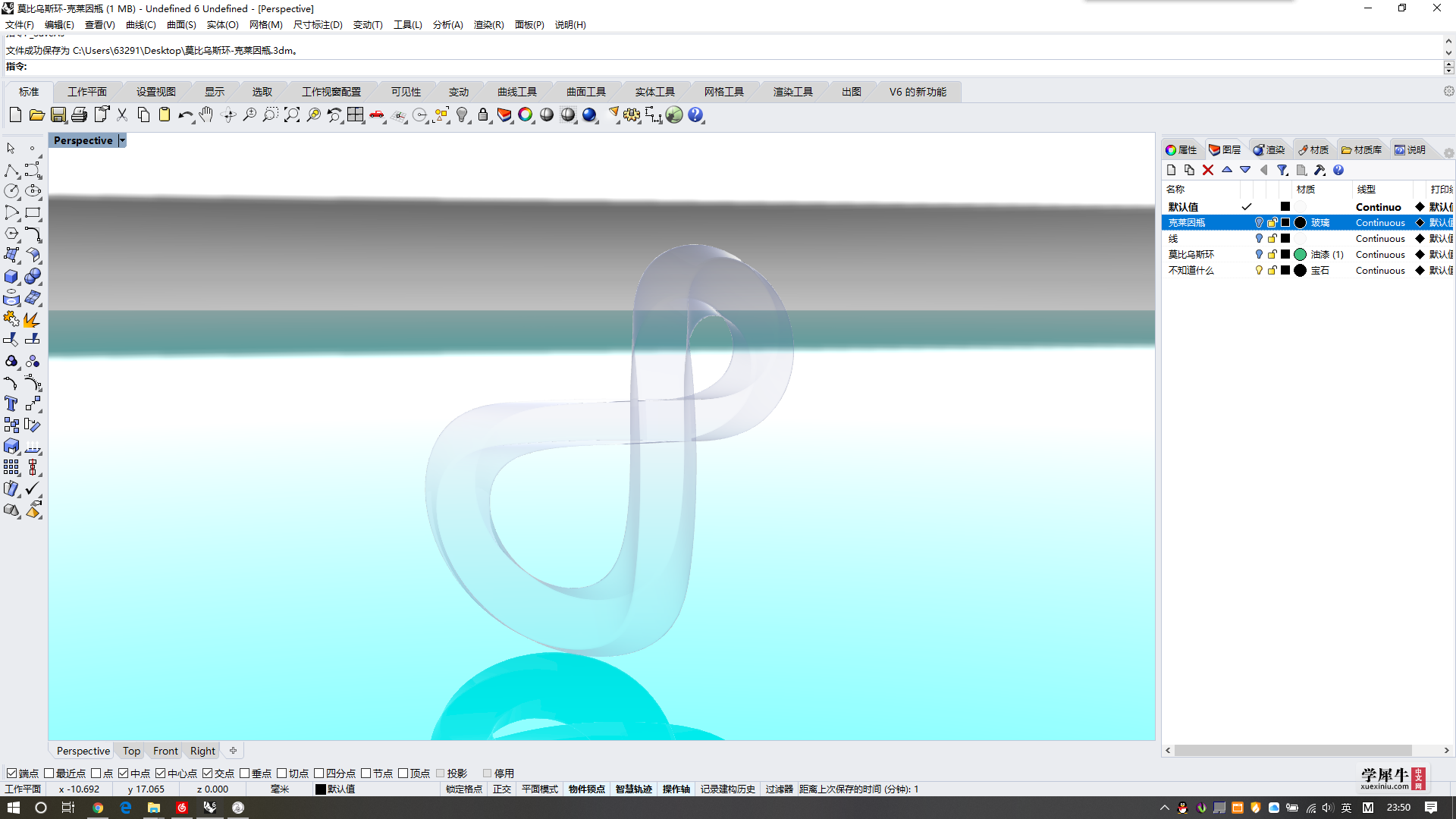Select the Box solid tool
1456x819 pixels.
pyautogui.click(x=11, y=277)
